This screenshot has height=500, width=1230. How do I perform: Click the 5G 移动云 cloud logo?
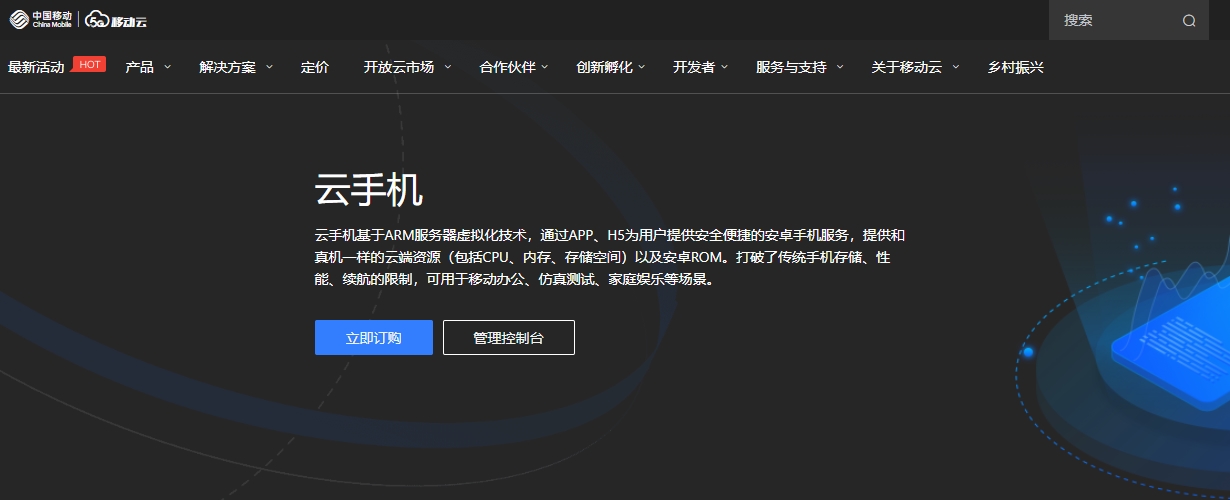[x=115, y=20]
